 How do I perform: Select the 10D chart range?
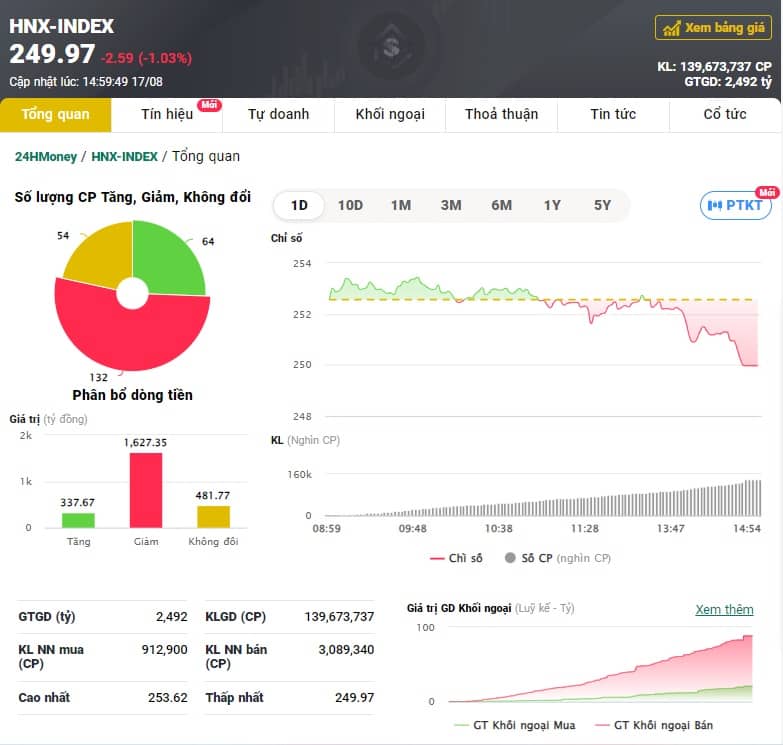(x=350, y=205)
